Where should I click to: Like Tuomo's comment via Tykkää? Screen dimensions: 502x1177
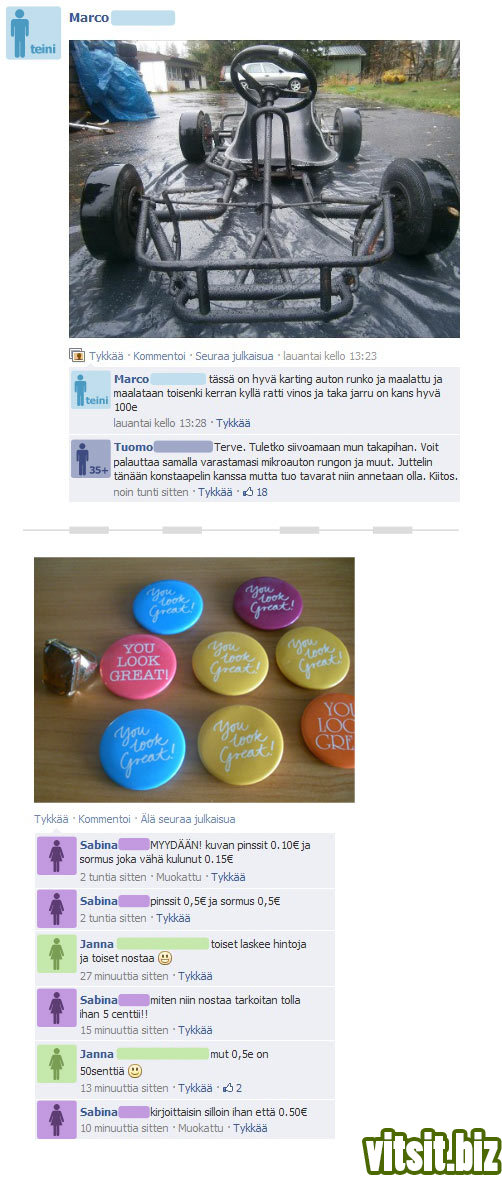click(x=215, y=492)
